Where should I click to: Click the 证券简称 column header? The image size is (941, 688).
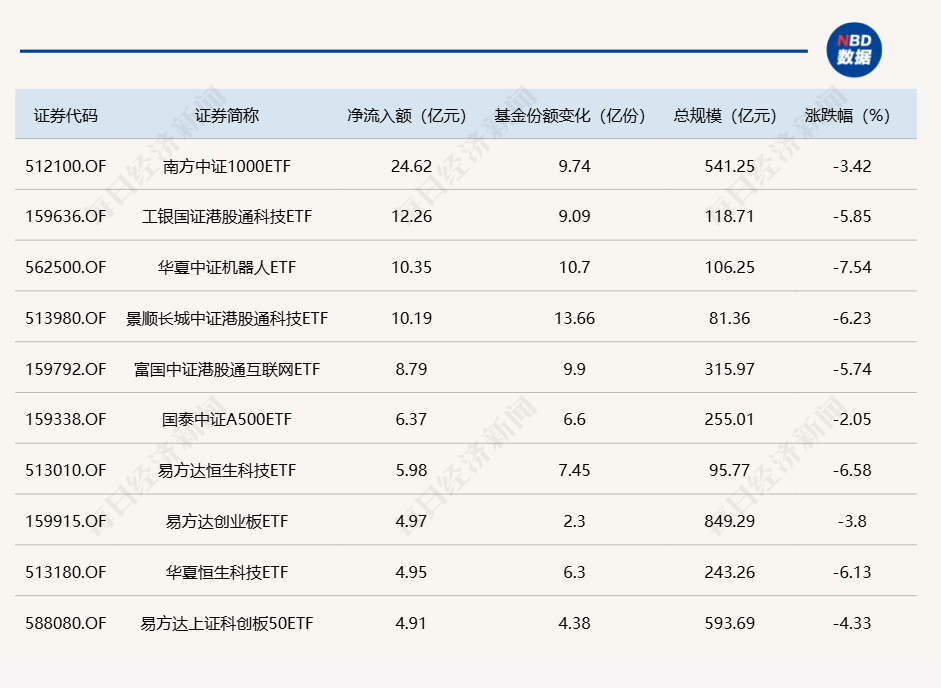[227, 115]
